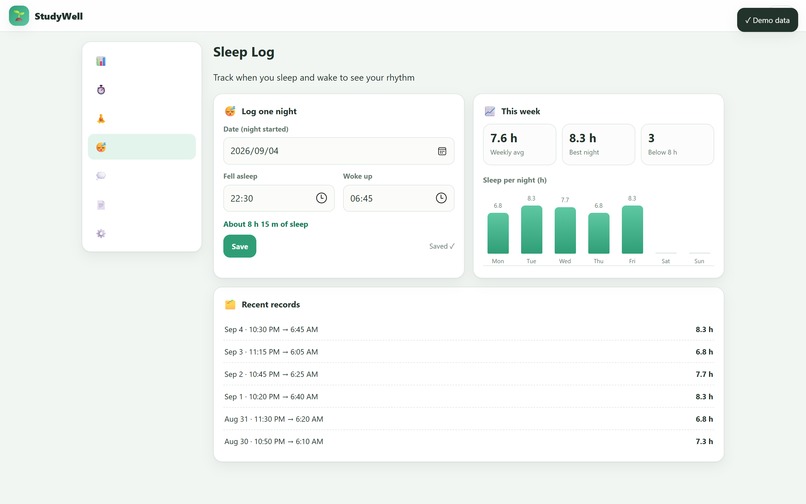Focus the Fell asleep time field

[x=279, y=198]
